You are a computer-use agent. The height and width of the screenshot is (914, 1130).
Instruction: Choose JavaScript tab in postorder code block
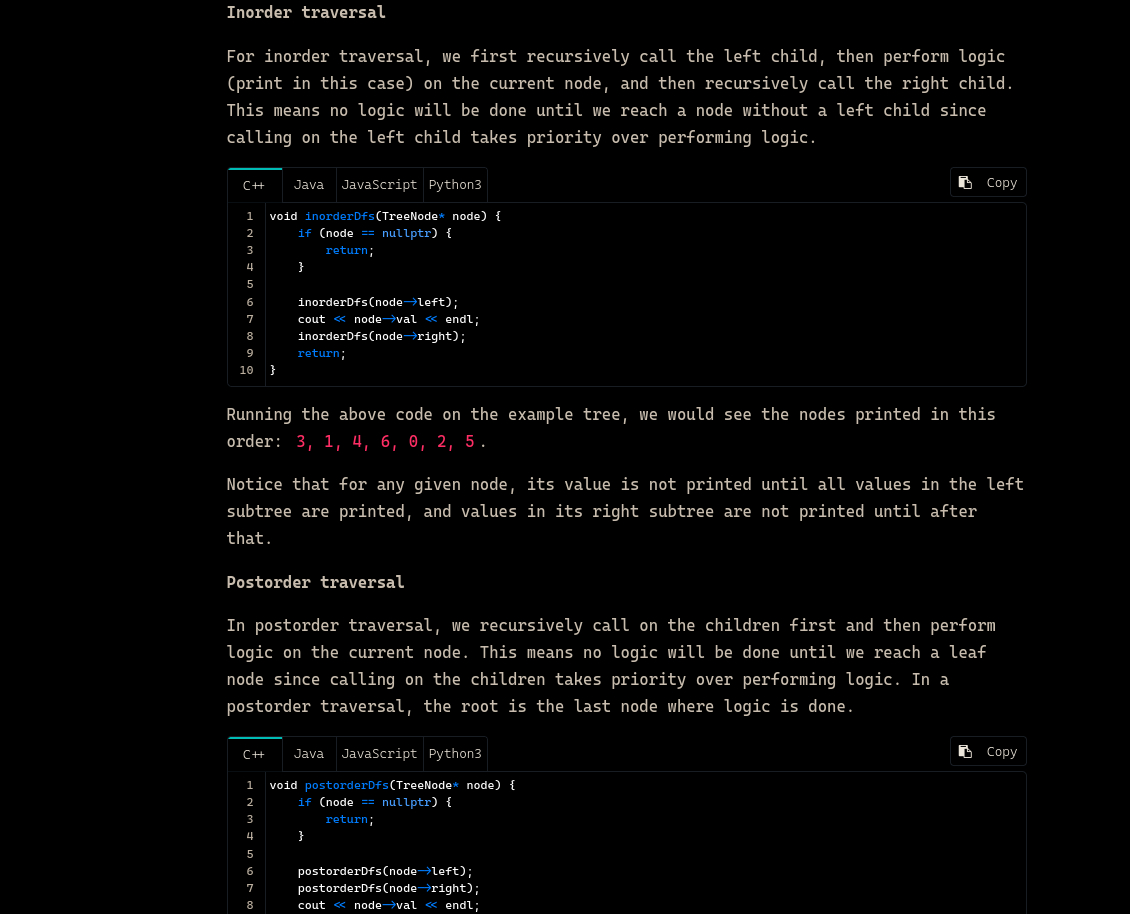click(x=379, y=754)
